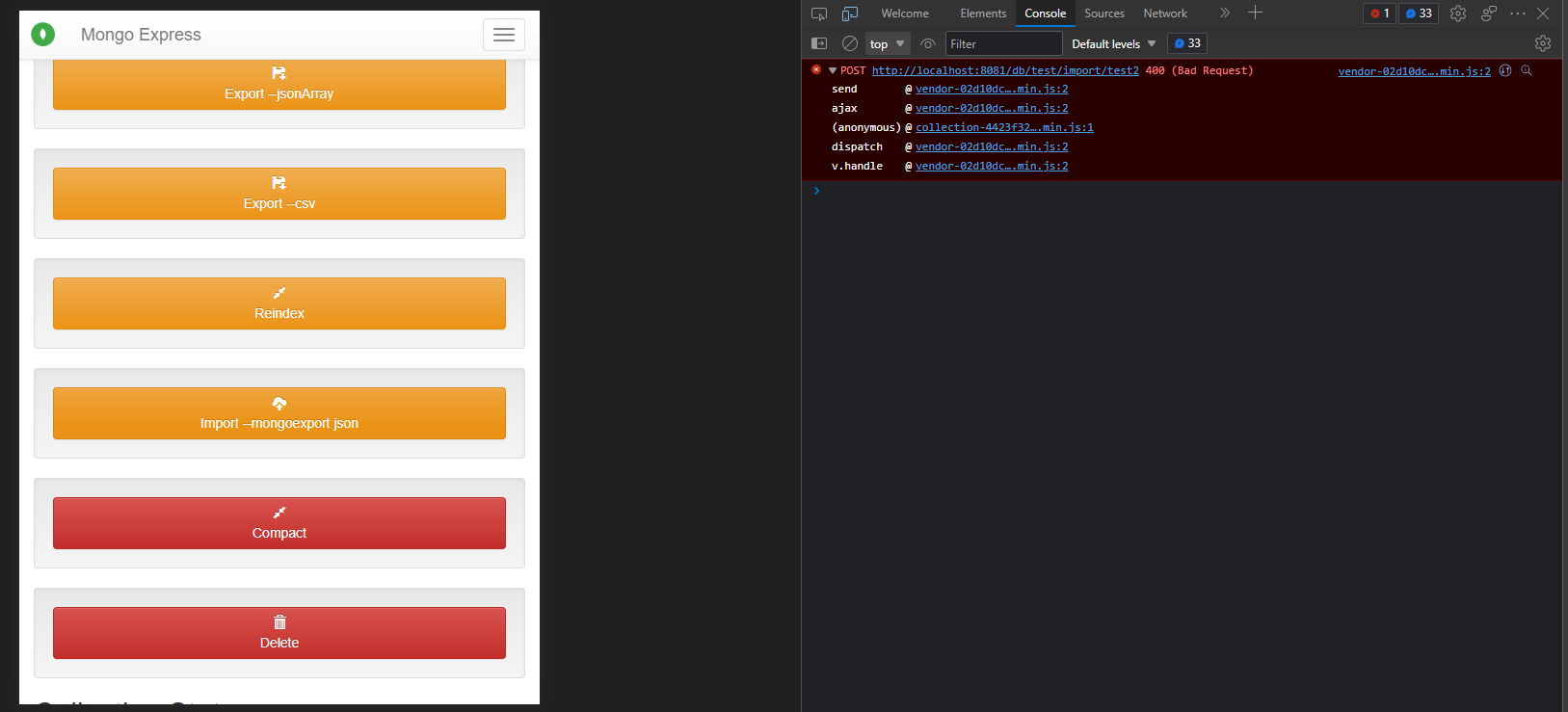Open the vendor link on the v.handle row
The image size is (1568, 712).
992,166
